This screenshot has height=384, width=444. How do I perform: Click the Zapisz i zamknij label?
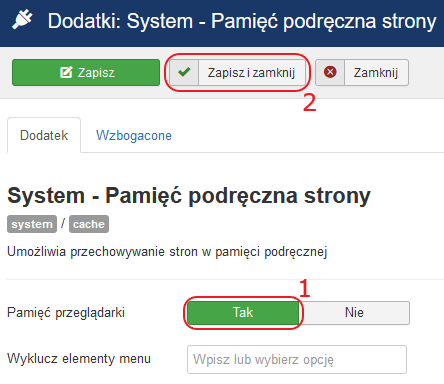point(251,72)
